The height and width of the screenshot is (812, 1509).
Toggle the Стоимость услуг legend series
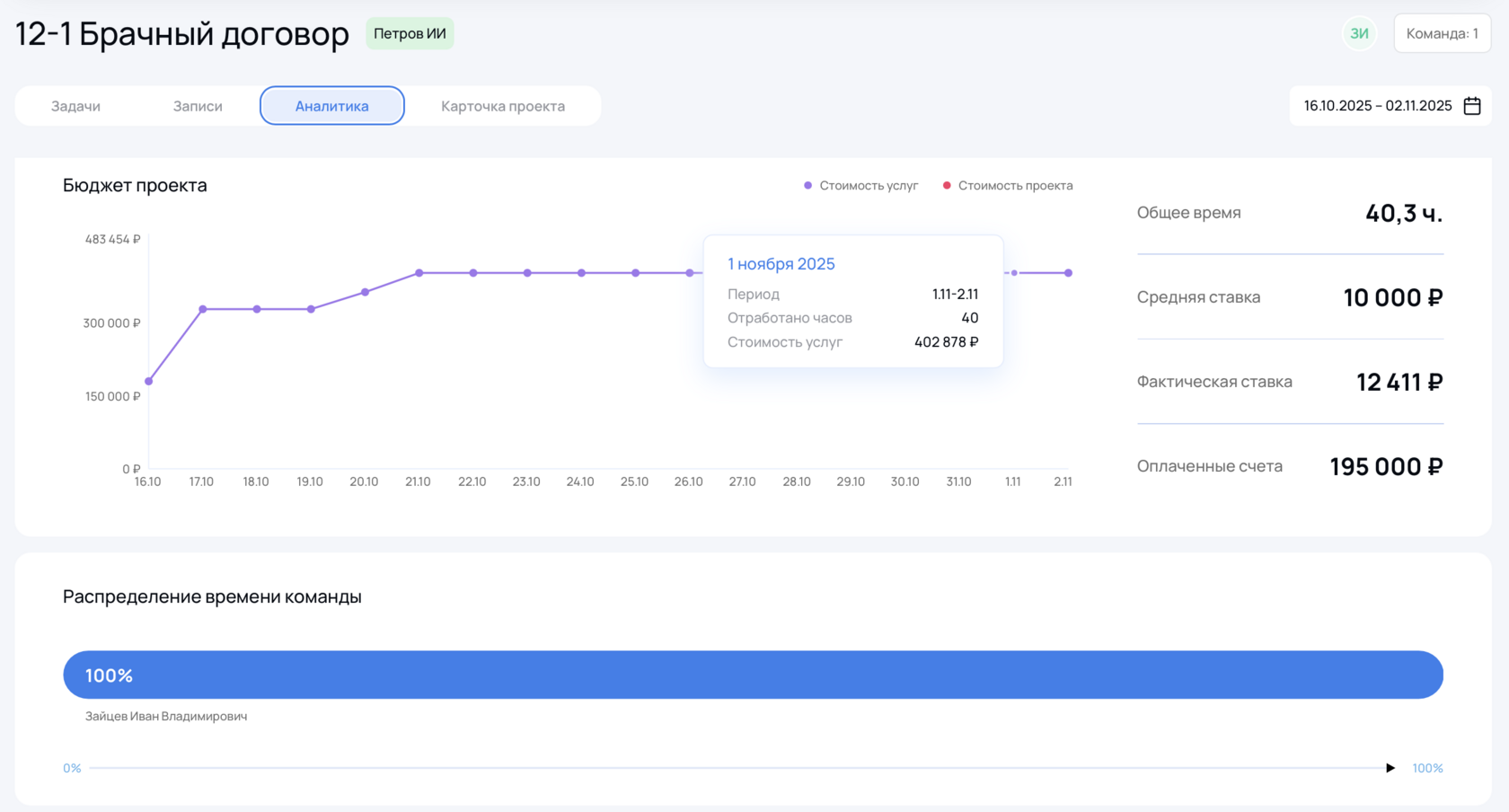click(860, 186)
